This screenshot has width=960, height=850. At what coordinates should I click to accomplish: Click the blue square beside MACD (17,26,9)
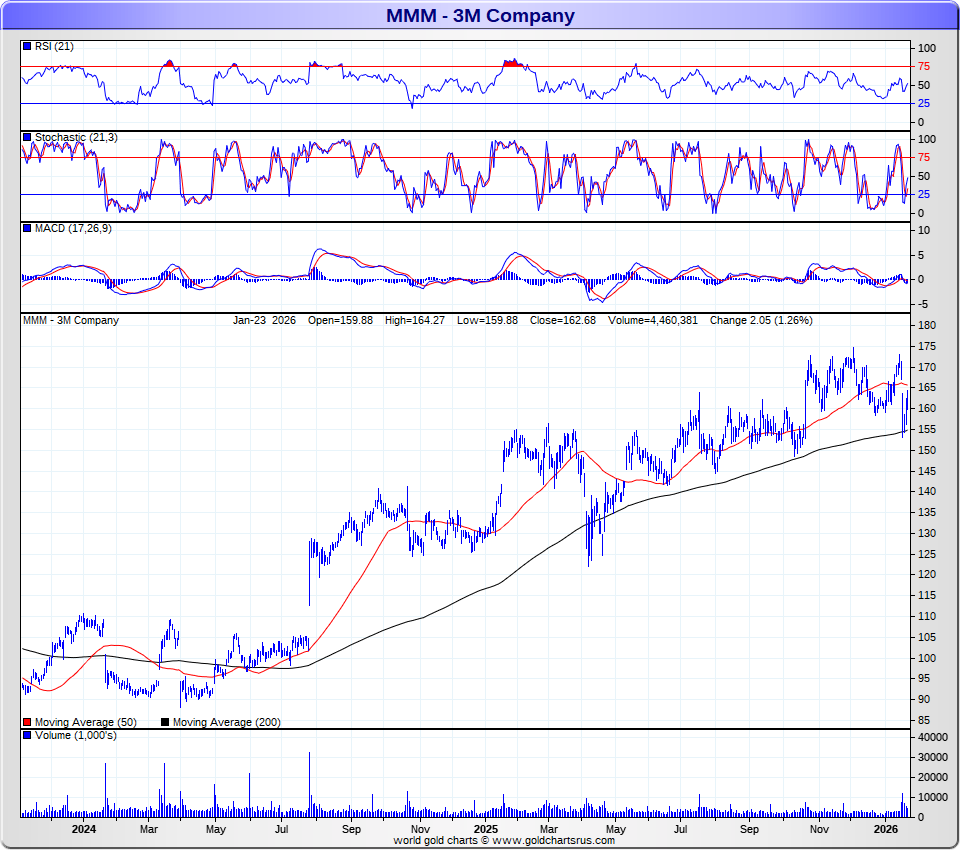[27, 228]
